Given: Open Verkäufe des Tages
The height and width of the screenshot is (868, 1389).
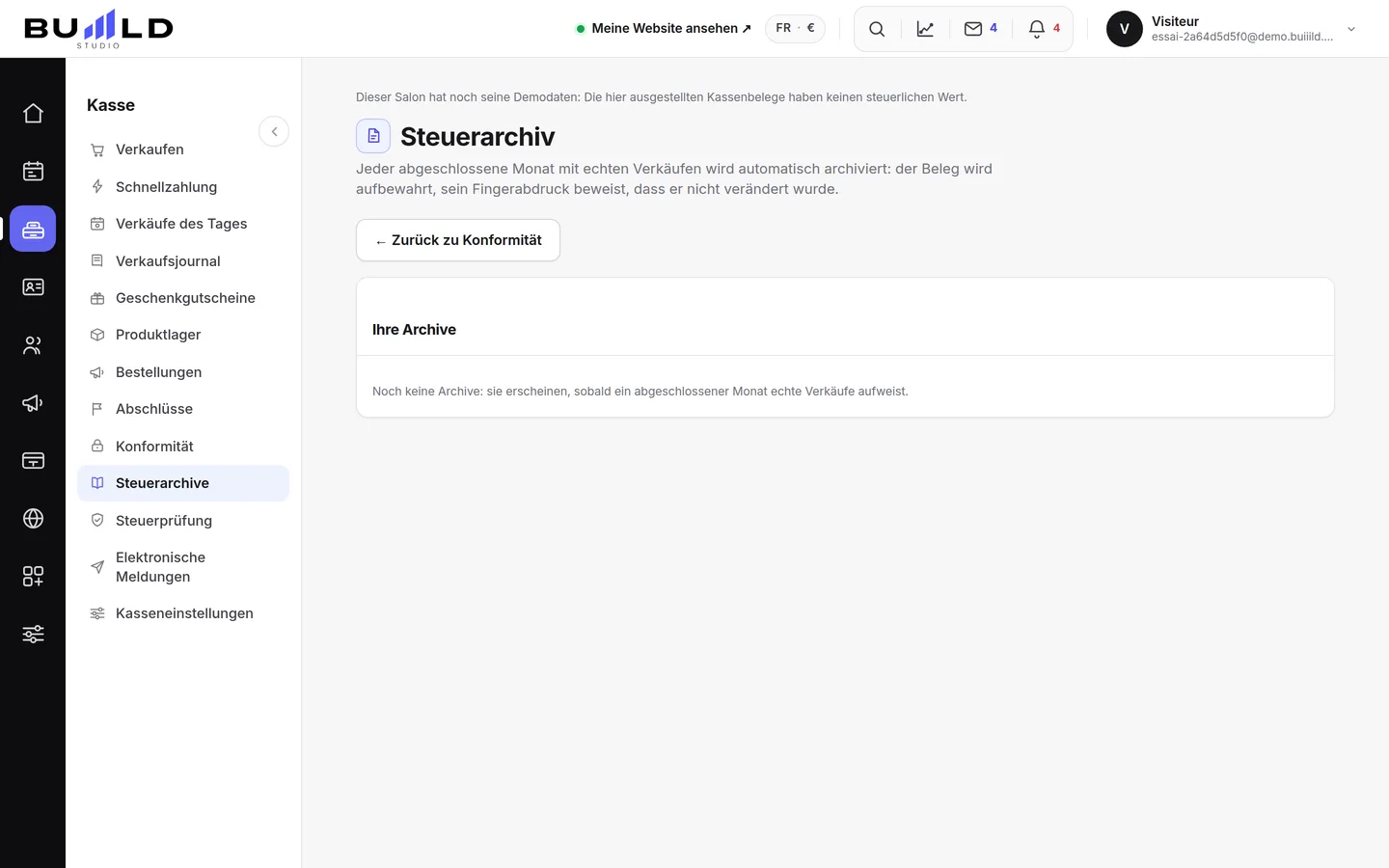Looking at the screenshot, I should tap(183, 224).
